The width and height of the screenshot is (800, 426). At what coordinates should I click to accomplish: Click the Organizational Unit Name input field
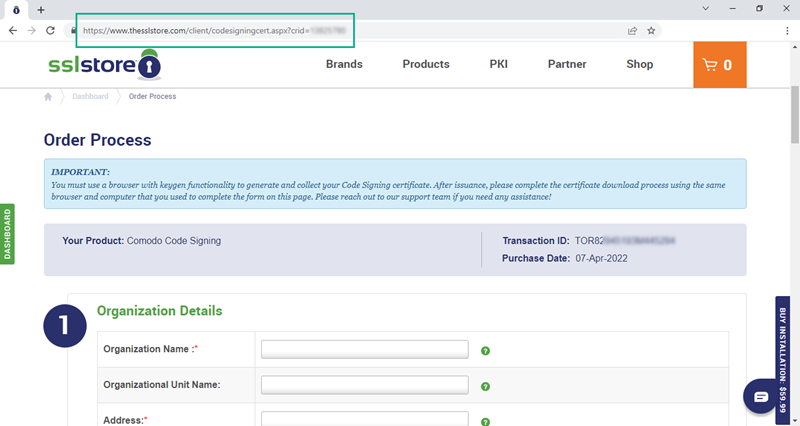365,385
